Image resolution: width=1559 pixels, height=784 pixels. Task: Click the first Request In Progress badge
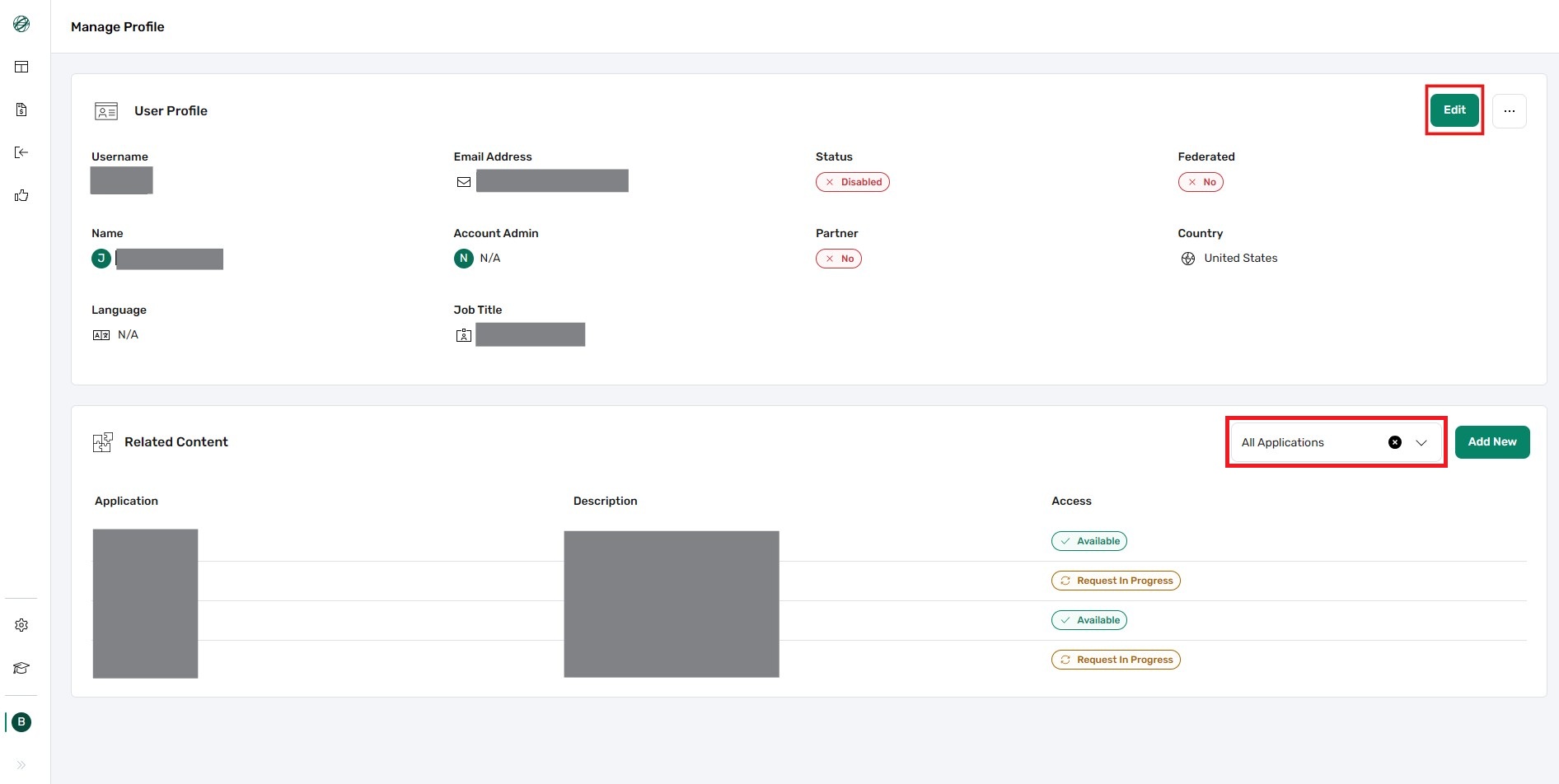(x=1116, y=581)
